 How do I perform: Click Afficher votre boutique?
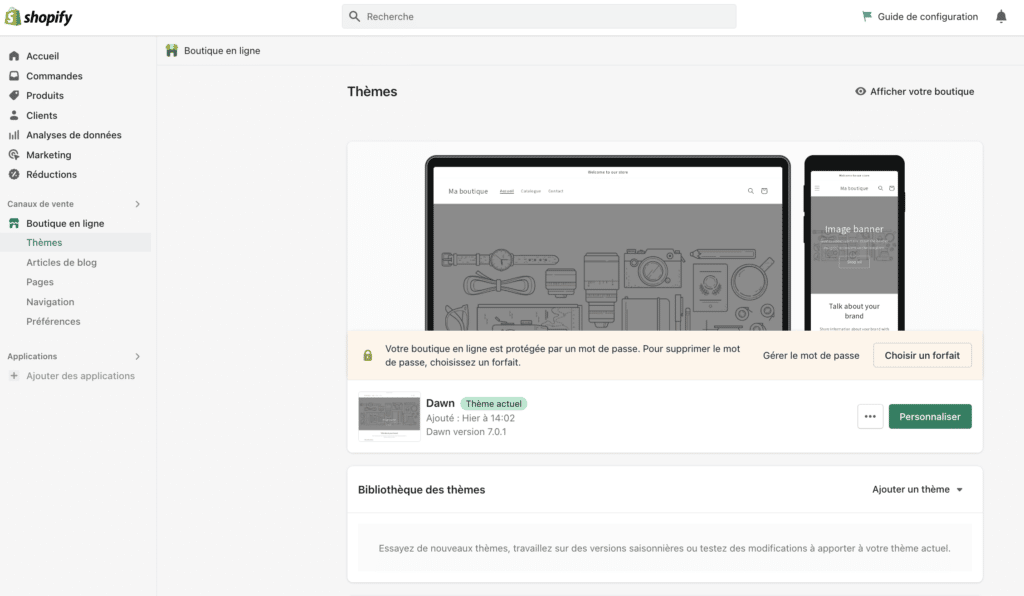click(x=917, y=91)
